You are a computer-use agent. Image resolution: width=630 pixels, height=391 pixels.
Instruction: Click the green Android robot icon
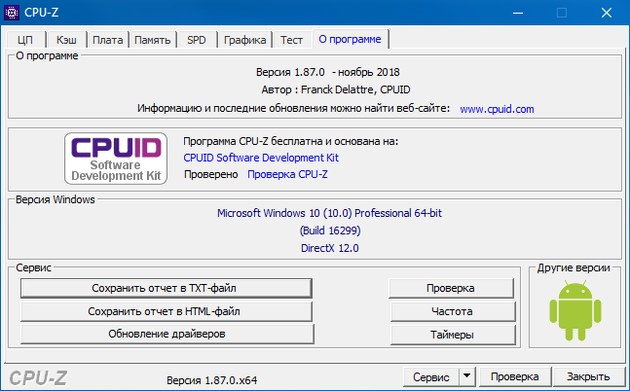pos(575,311)
